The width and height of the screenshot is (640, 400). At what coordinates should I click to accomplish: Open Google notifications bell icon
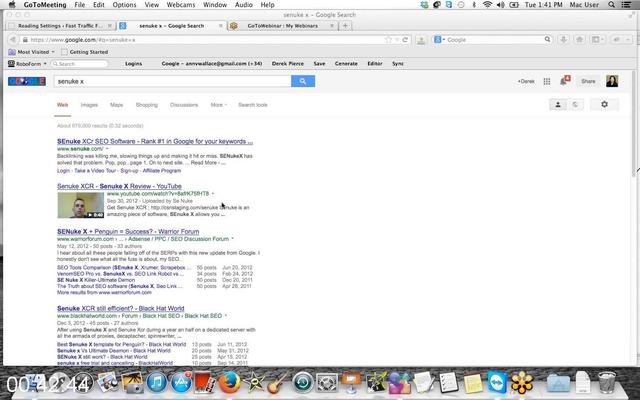[564, 81]
